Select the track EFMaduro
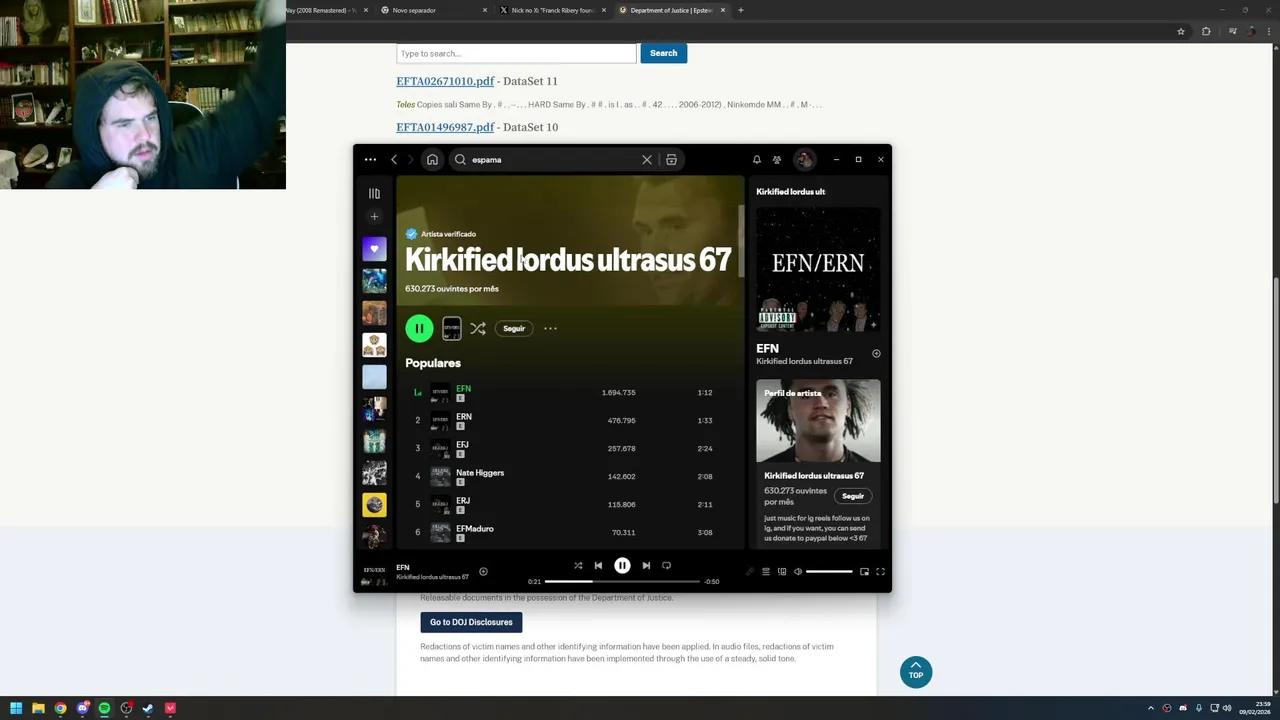Screen dimensions: 1280x720 click(x=570, y=532)
